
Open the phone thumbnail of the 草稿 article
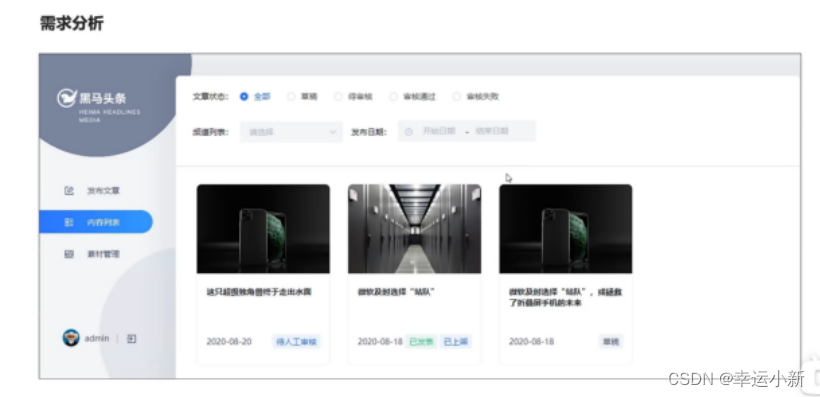[565, 229]
